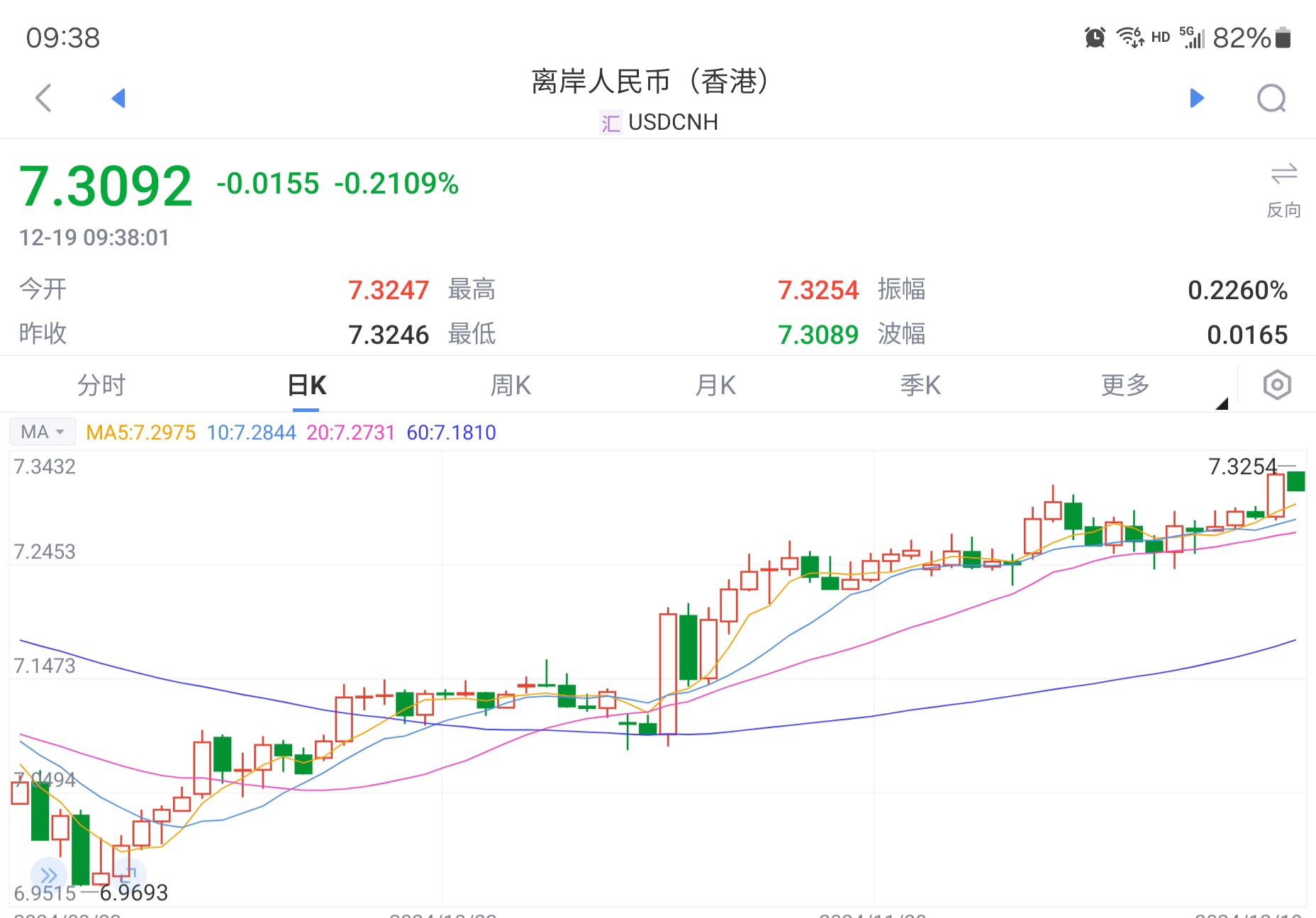
Task: Tap the change value -0.0155
Action: [x=268, y=184]
